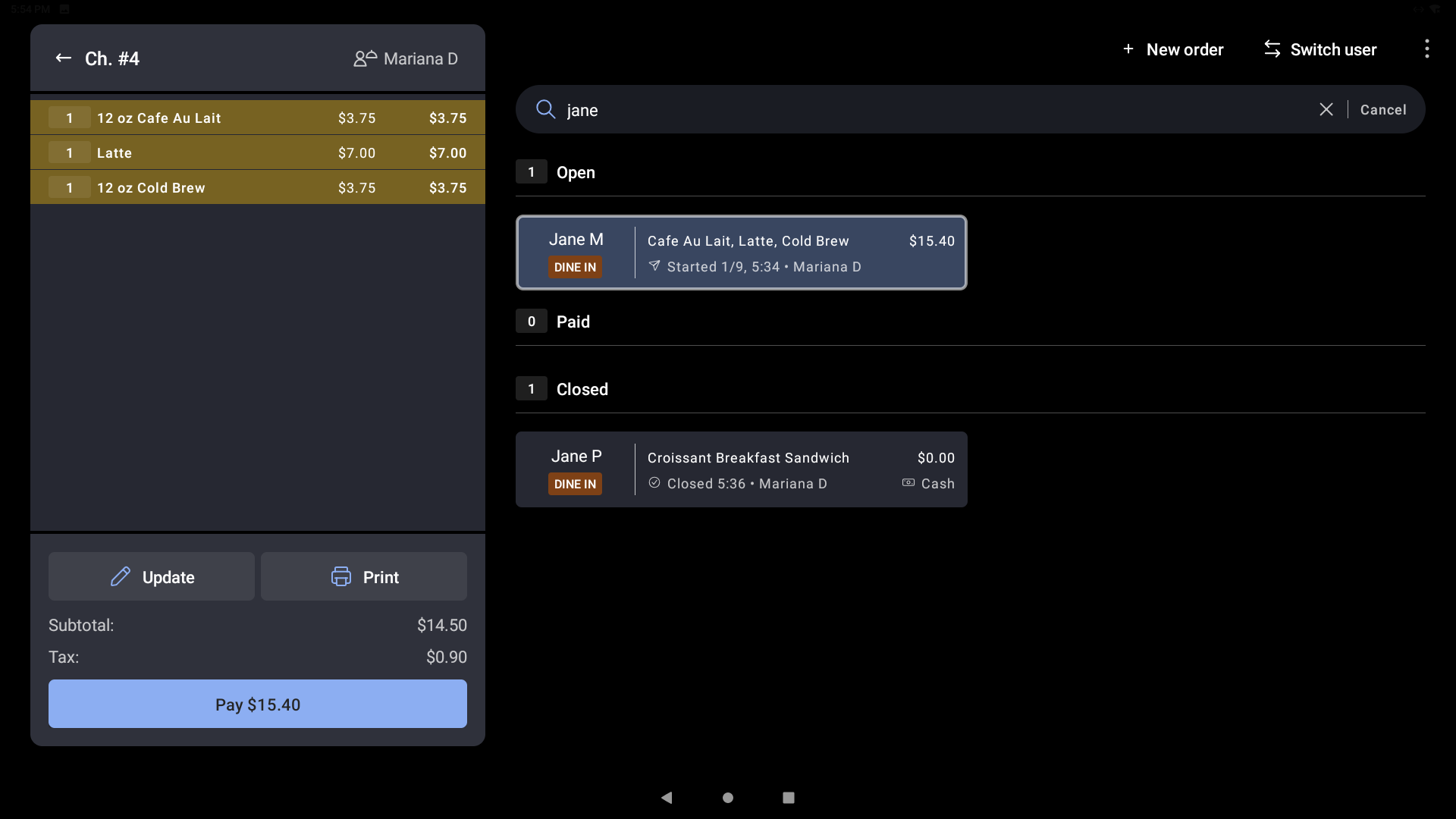Expand the Open orders section
Viewport: 1456px width, 819px height.
(576, 172)
